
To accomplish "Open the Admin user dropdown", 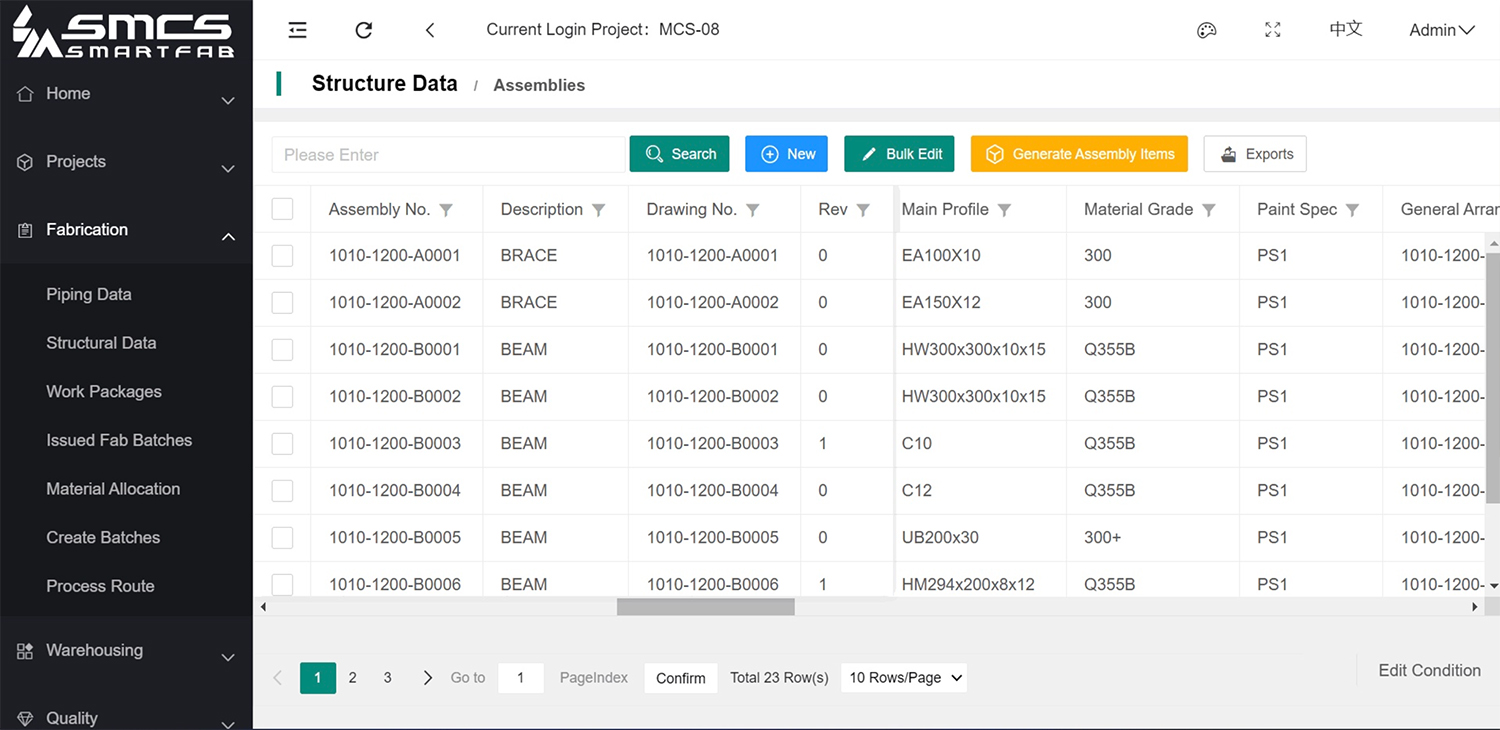I will pos(1441,30).
